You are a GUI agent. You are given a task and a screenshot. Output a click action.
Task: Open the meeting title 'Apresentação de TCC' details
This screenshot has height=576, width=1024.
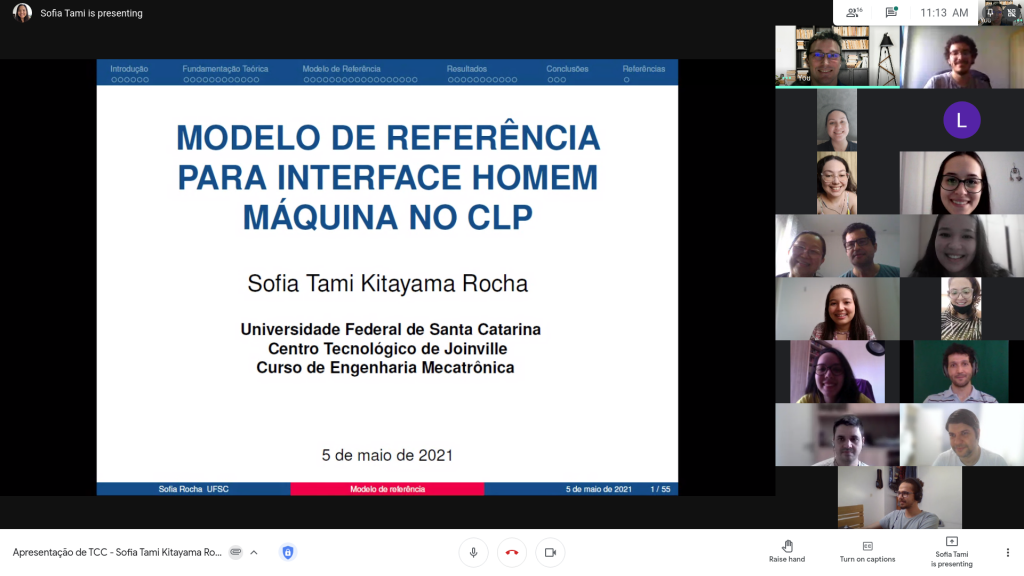(x=117, y=552)
